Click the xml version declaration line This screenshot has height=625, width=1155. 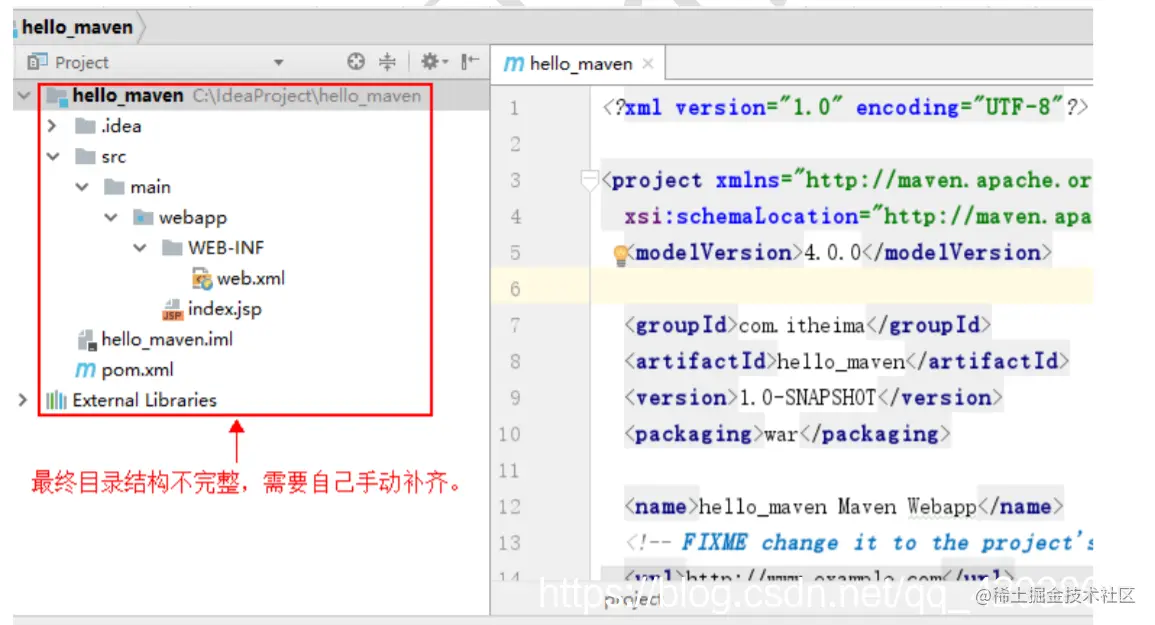point(846,108)
